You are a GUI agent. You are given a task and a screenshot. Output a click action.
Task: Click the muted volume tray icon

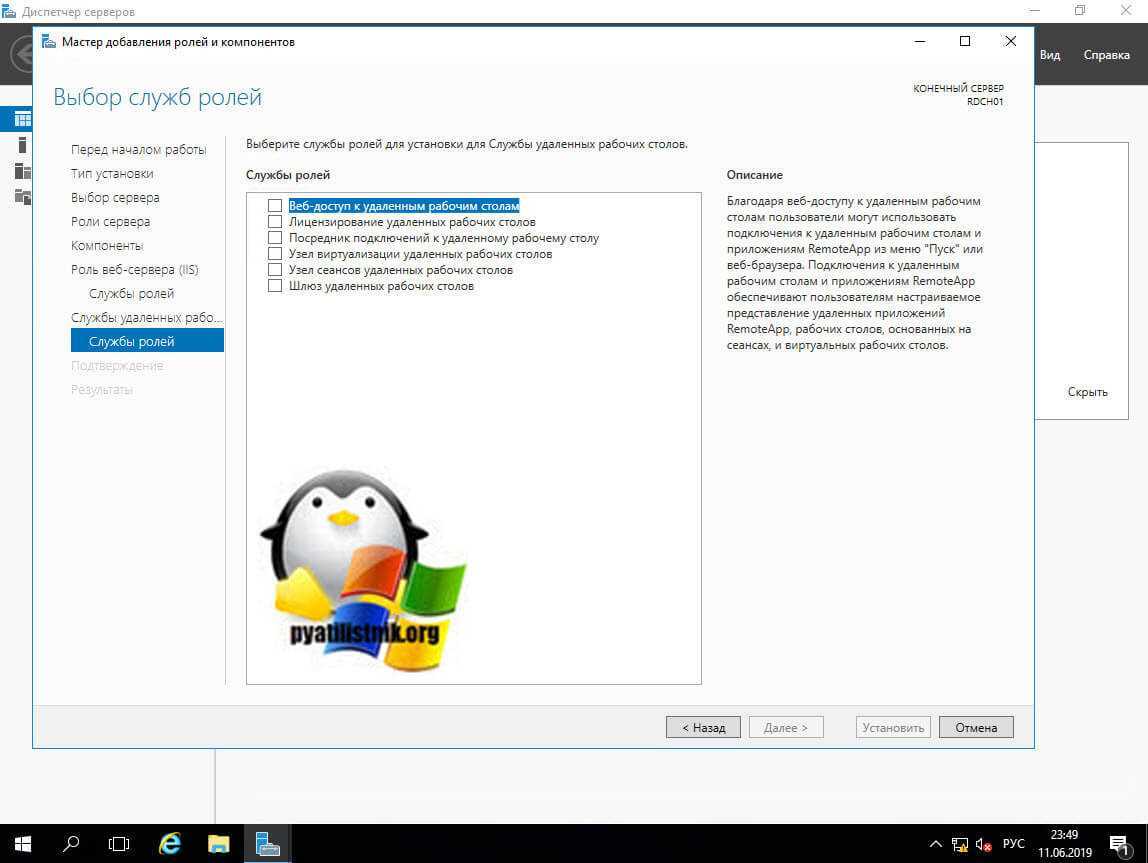(x=984, y=844)
